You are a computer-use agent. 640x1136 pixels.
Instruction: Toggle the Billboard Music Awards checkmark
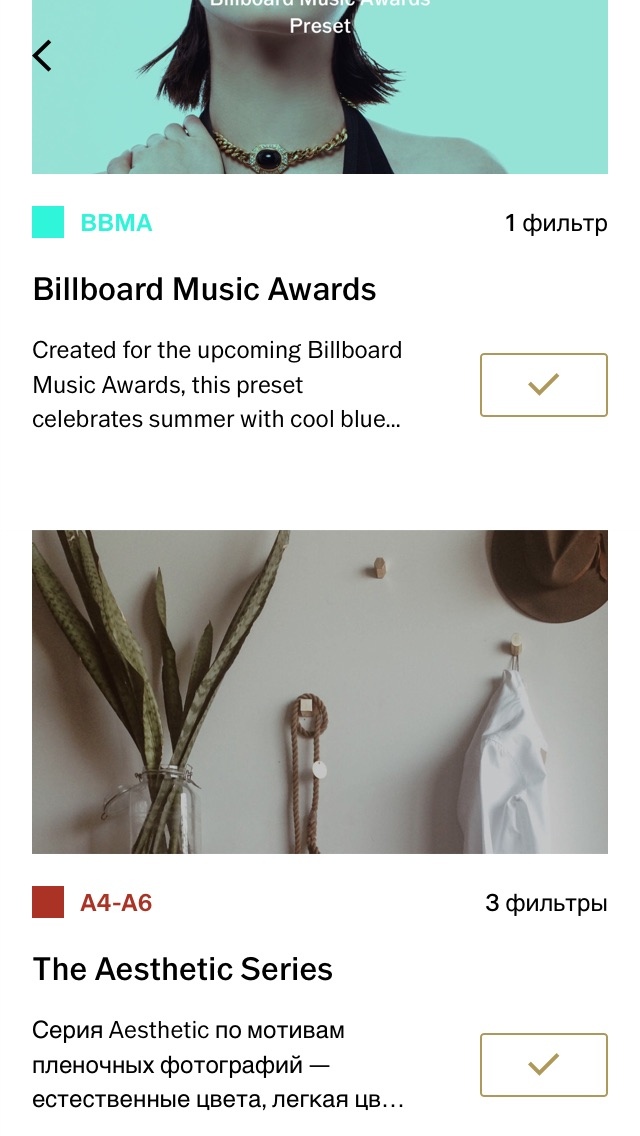[543, 385]
